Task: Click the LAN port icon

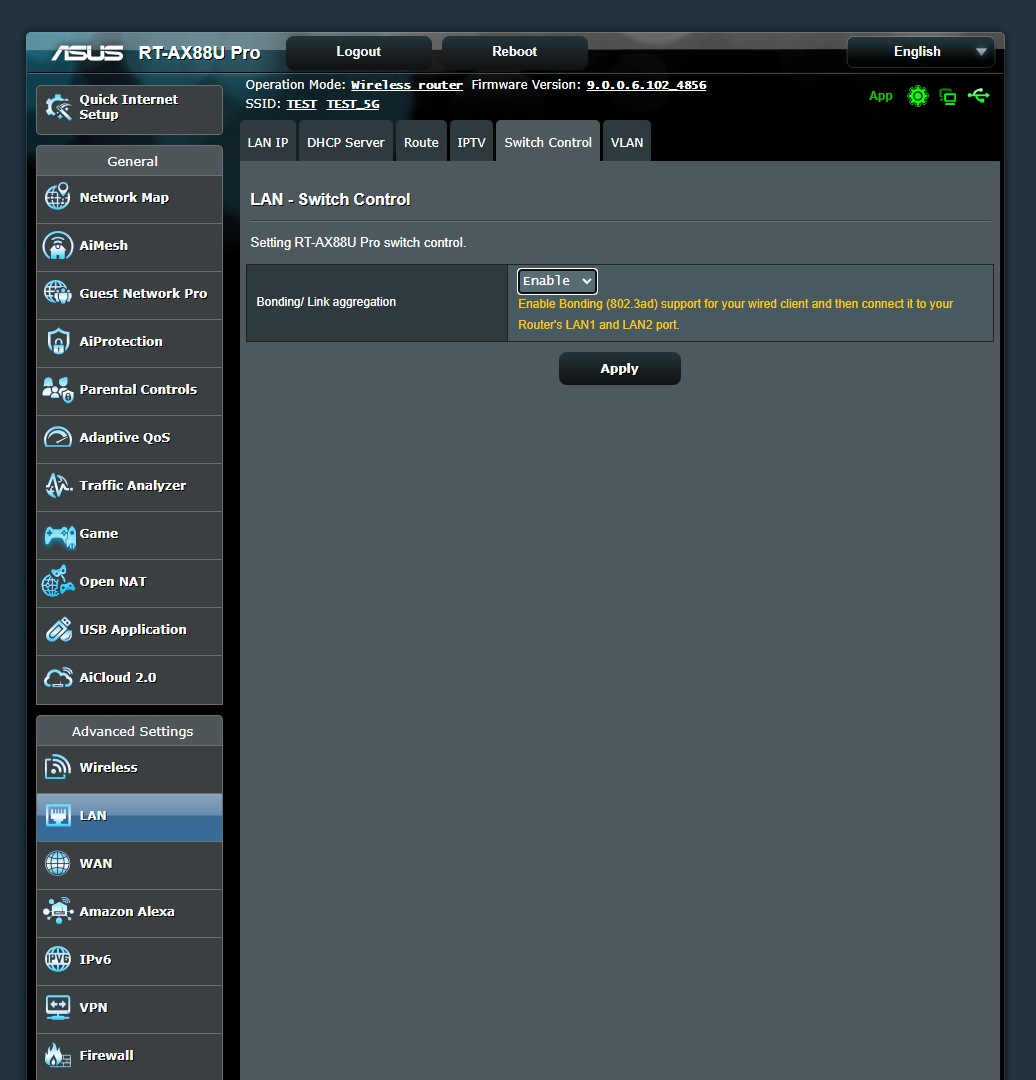Action: point(58,816)
